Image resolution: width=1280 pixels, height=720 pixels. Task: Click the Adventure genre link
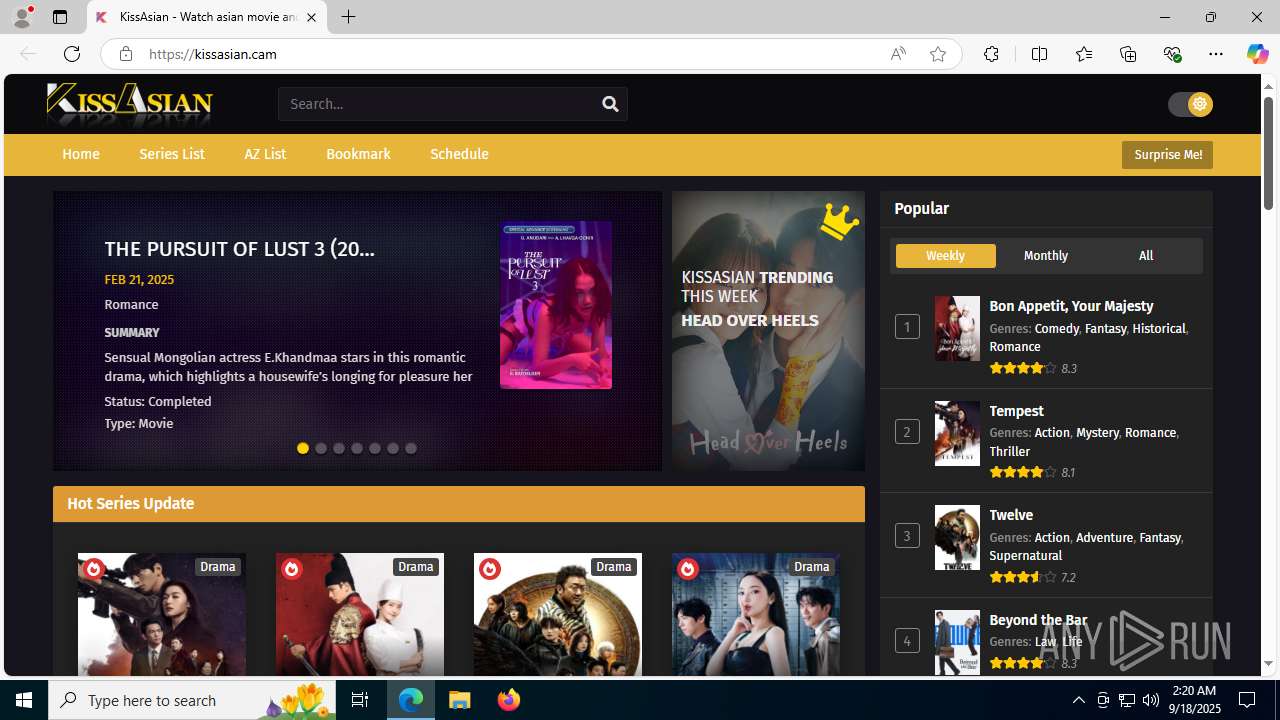click(1104, 537)
